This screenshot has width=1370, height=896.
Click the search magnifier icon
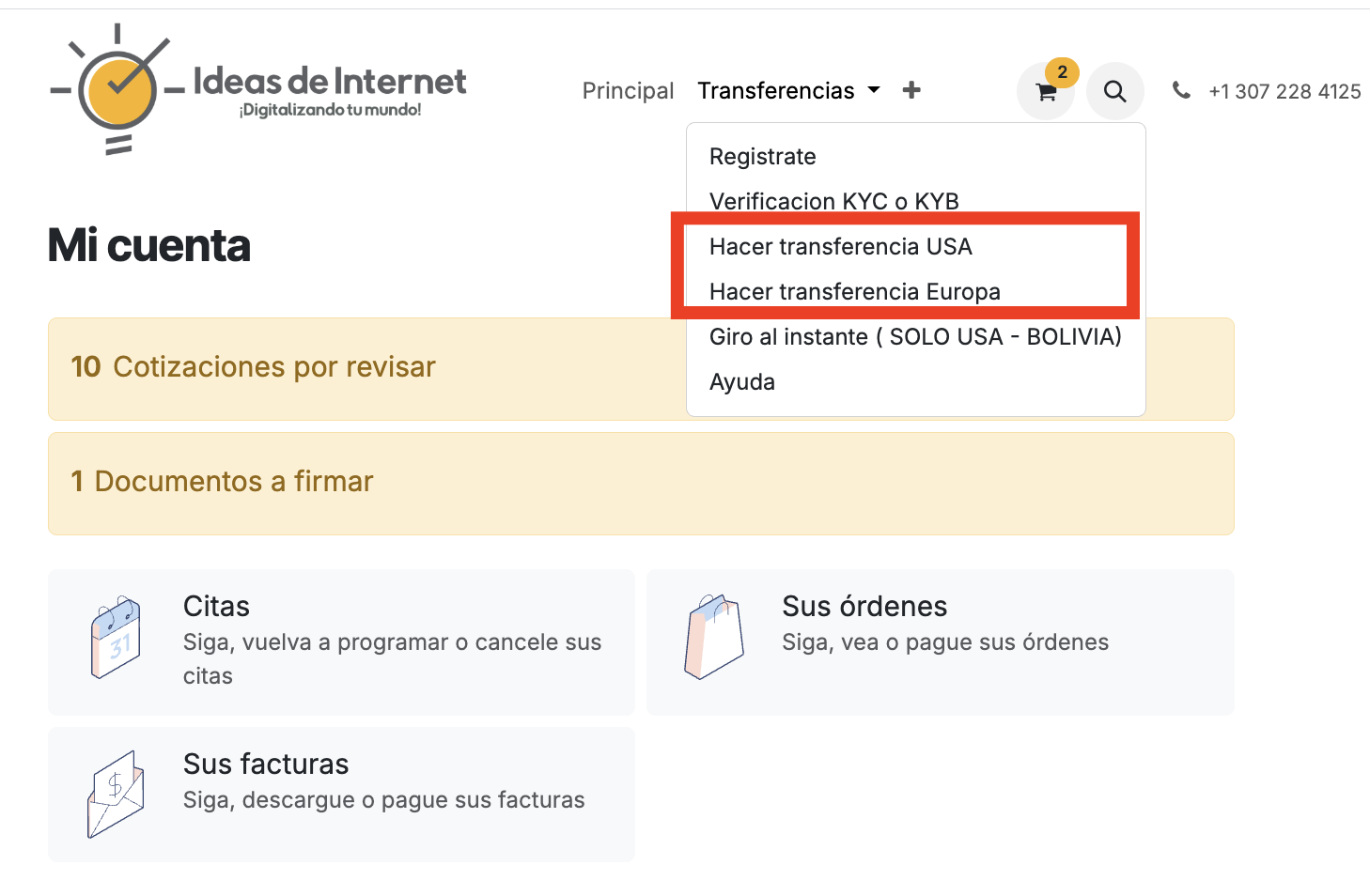click(1114, 91)
